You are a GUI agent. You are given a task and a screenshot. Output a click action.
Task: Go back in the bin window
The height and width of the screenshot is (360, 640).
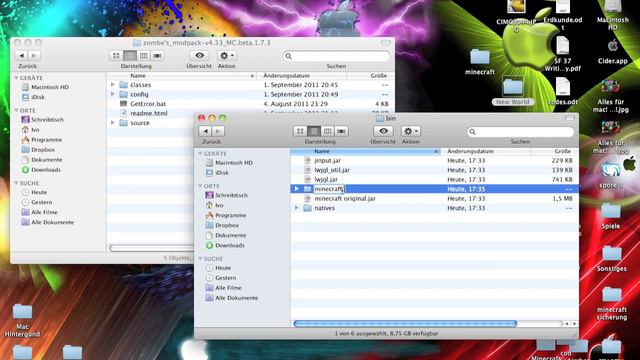point(205,131)
